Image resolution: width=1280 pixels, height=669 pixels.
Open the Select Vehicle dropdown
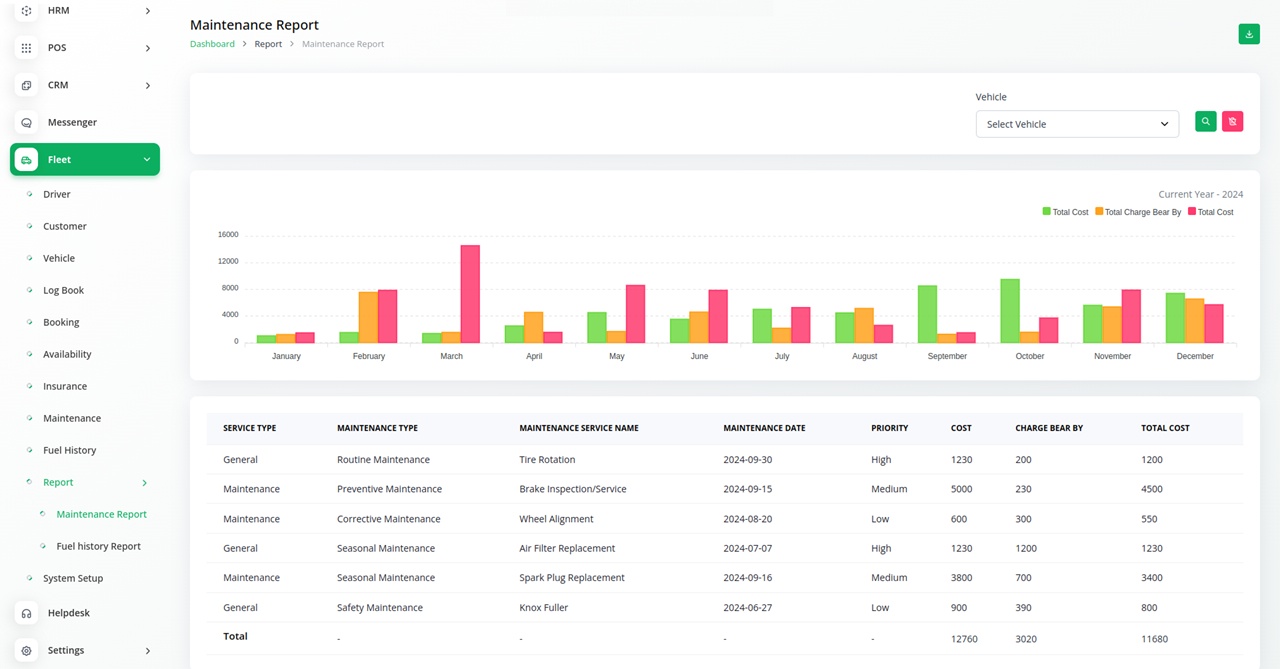coord(1077,124)
